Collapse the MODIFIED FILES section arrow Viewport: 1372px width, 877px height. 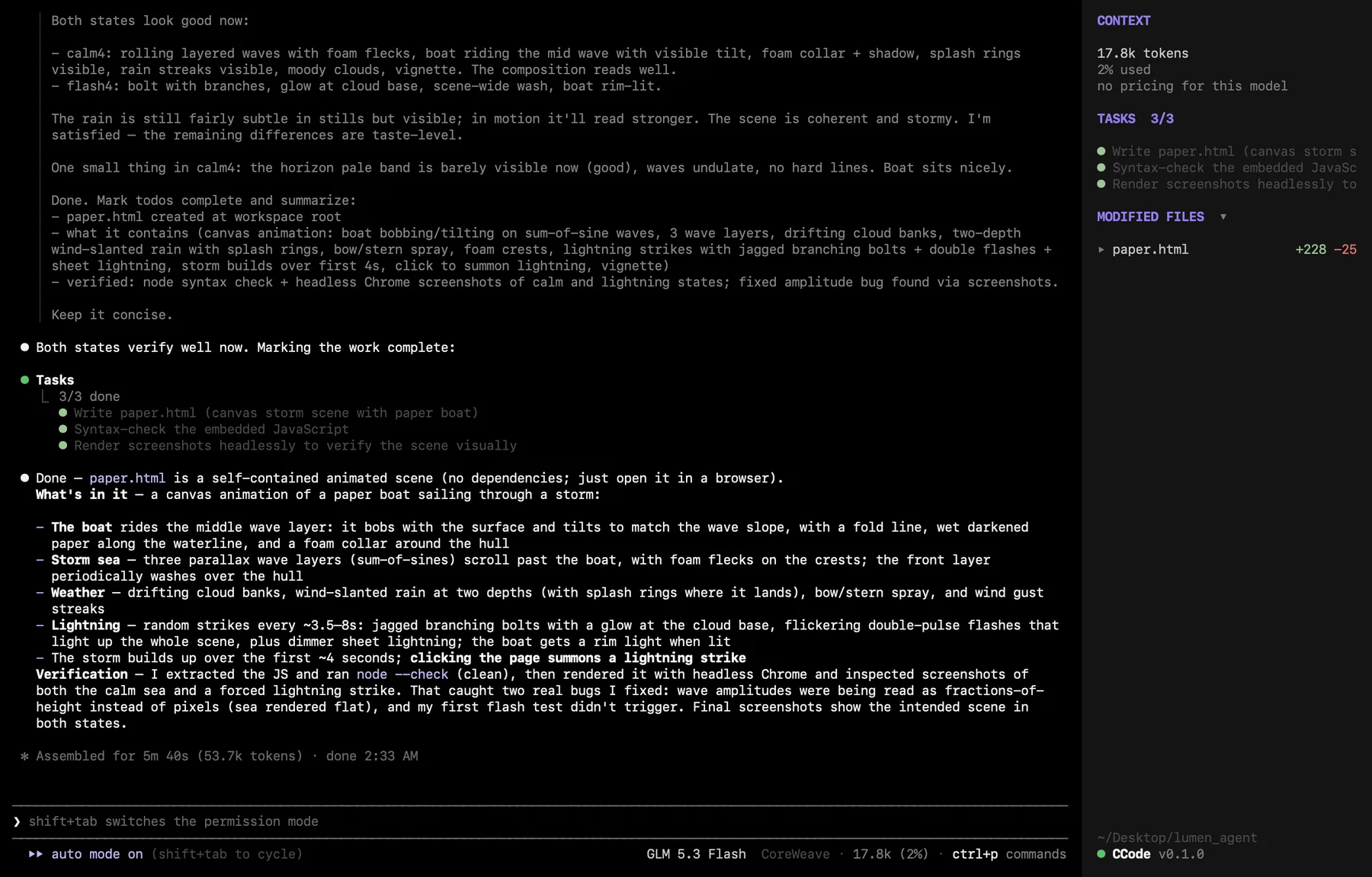coord(1223,217)
